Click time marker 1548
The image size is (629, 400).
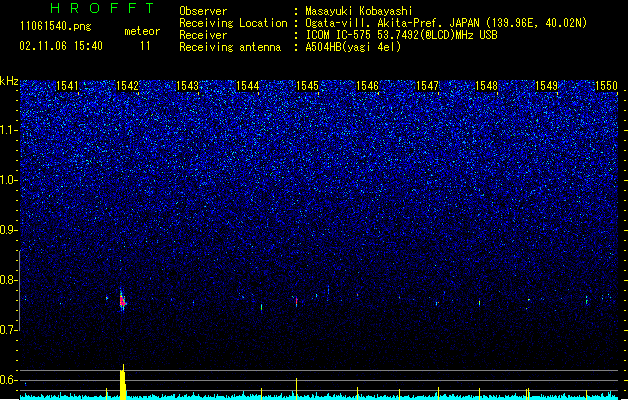487,86
